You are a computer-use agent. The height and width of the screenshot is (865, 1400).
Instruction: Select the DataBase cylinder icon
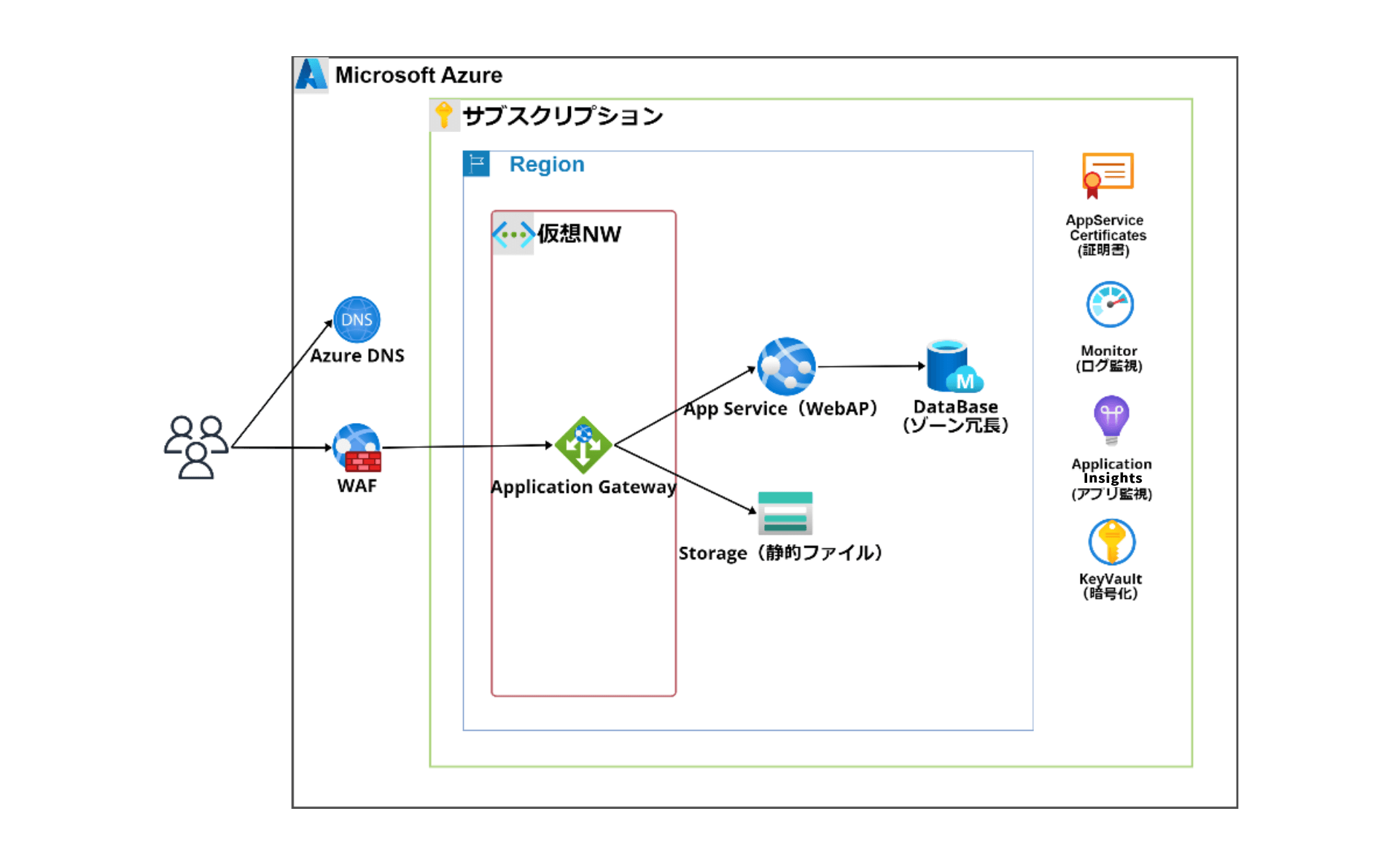pos(954,366)
